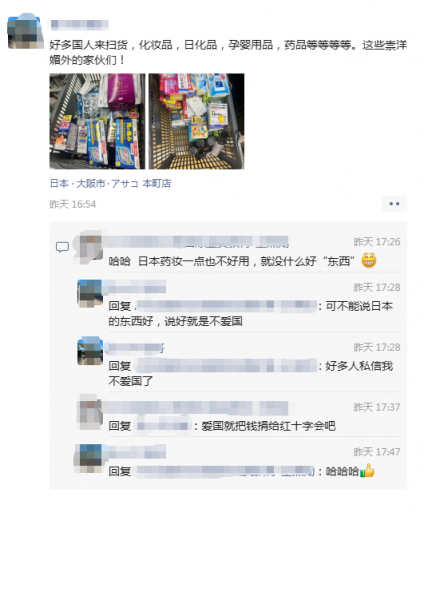Open the post author's avatar
Viewport: 424px width, 600px height.
(x=24, y=31)
